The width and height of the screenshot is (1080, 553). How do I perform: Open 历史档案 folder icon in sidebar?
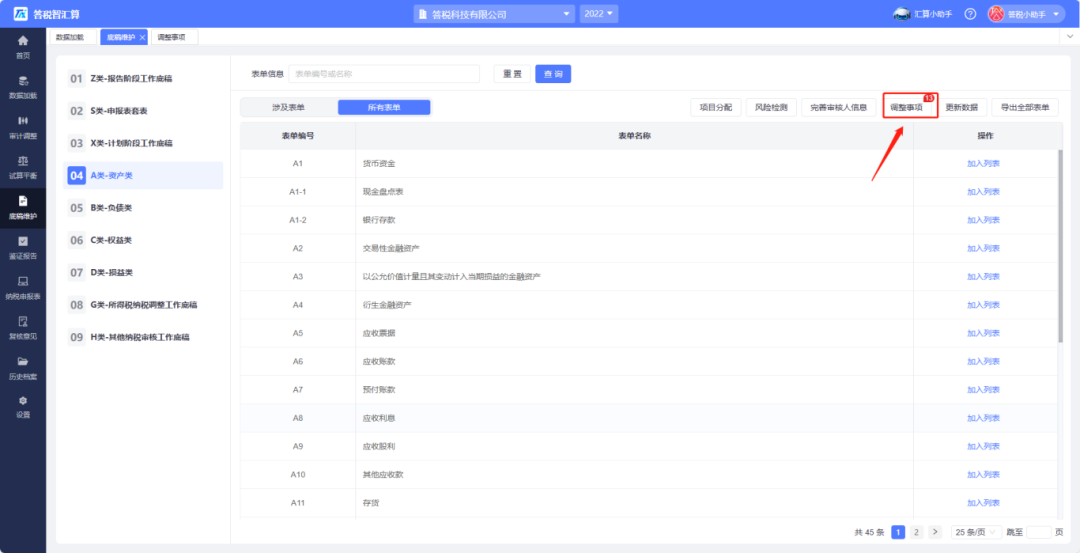[23, 362]
